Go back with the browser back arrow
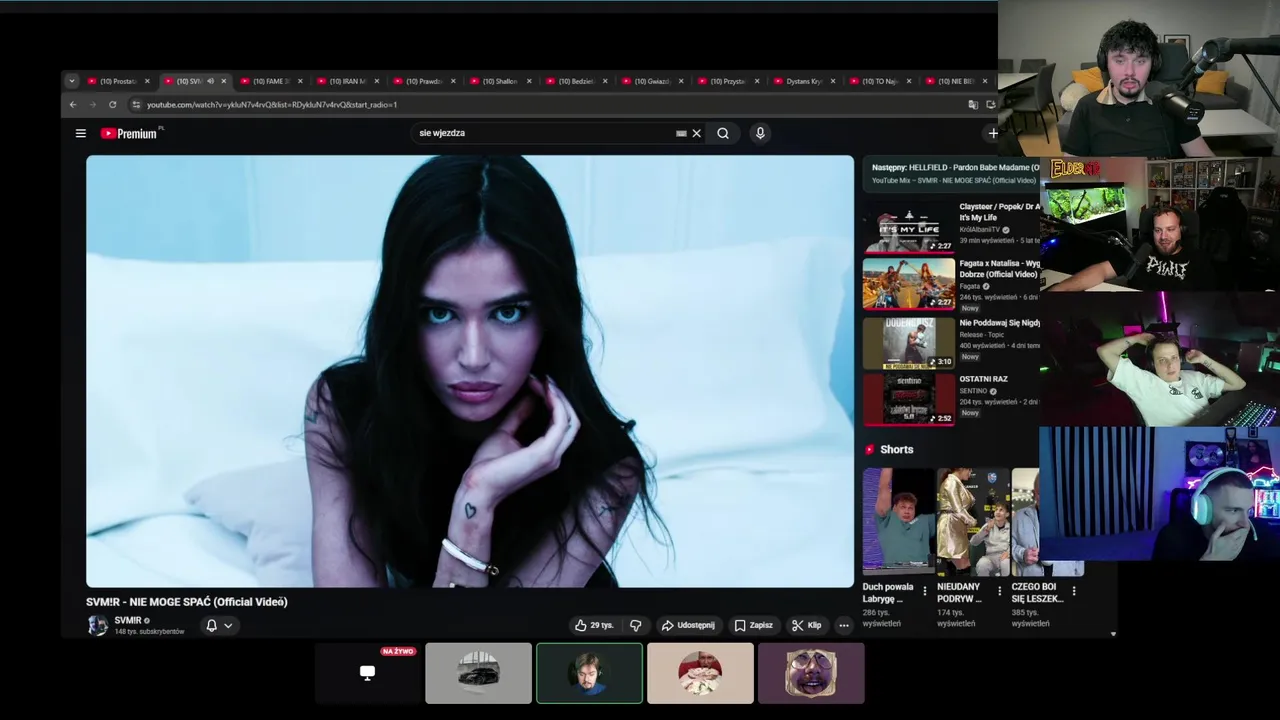1280x720 pixels. click(x=73, y=105)
